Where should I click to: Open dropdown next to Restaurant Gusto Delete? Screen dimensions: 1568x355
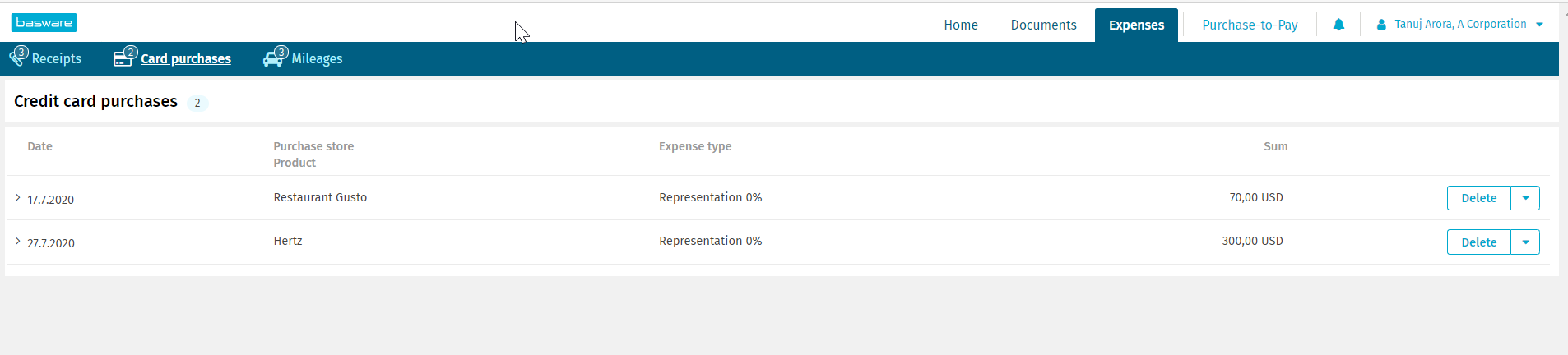click(1525, 198)
